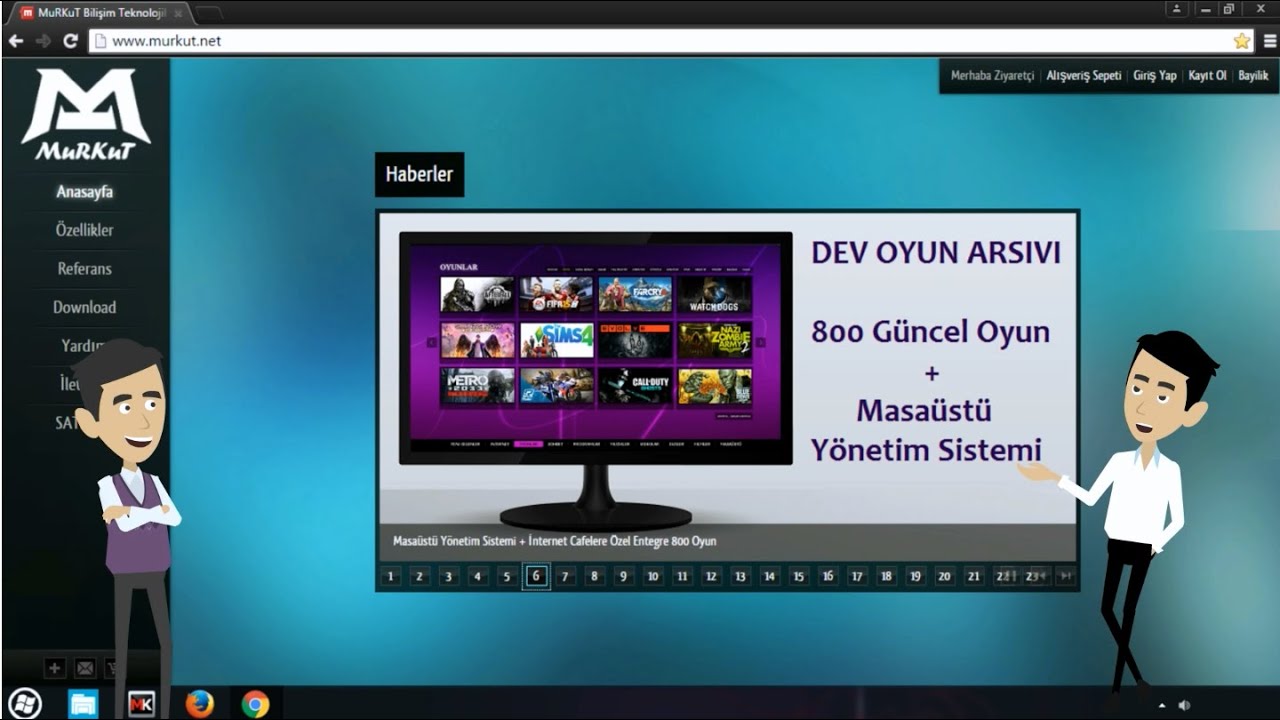Switch to news slide 10

point(653,576)
